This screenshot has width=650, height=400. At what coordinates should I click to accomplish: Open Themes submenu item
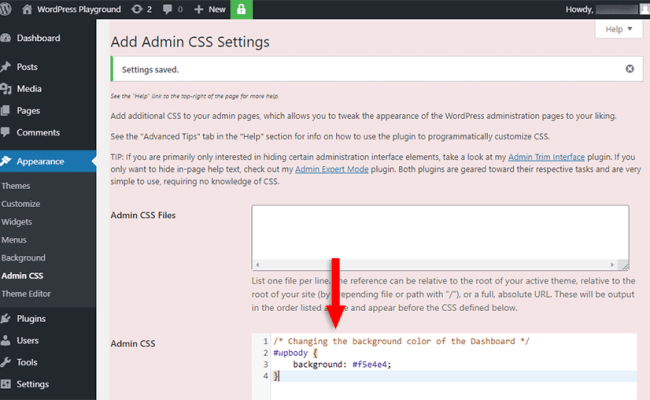point(16,186)
